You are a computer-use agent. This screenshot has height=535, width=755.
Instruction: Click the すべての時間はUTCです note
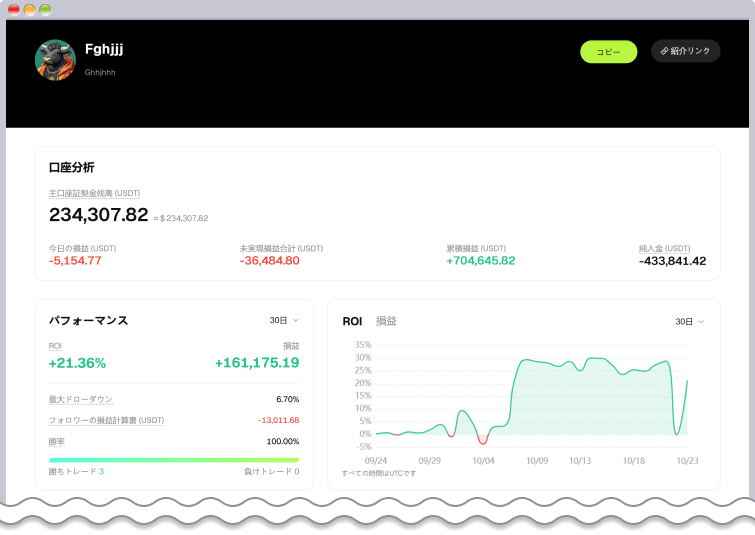379,473
